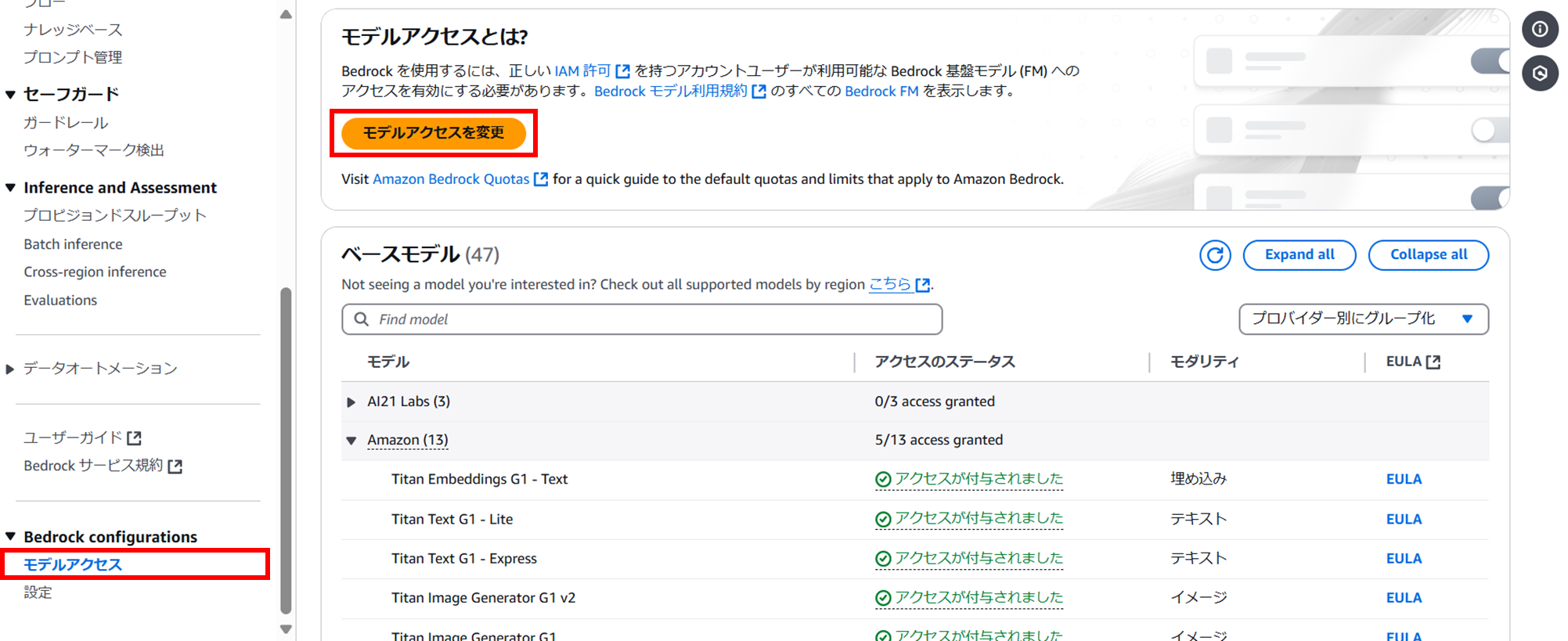Click external link icon beside IAM 許可
Image resolution: width=1568 pixels, height=641 pixels.
[622, 71]
